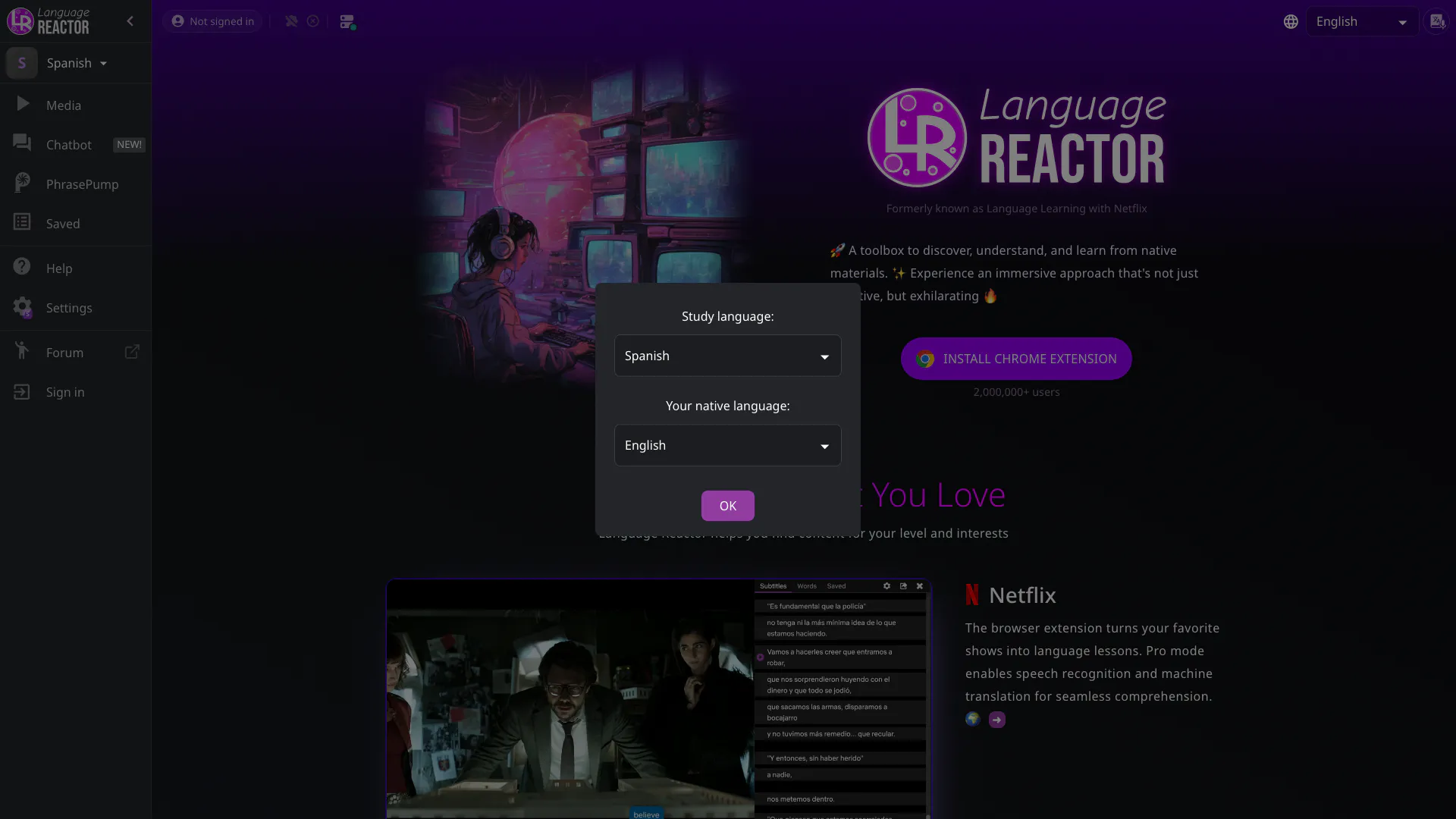
Task: Click the muted notifications bell icon
Action: 290,21
